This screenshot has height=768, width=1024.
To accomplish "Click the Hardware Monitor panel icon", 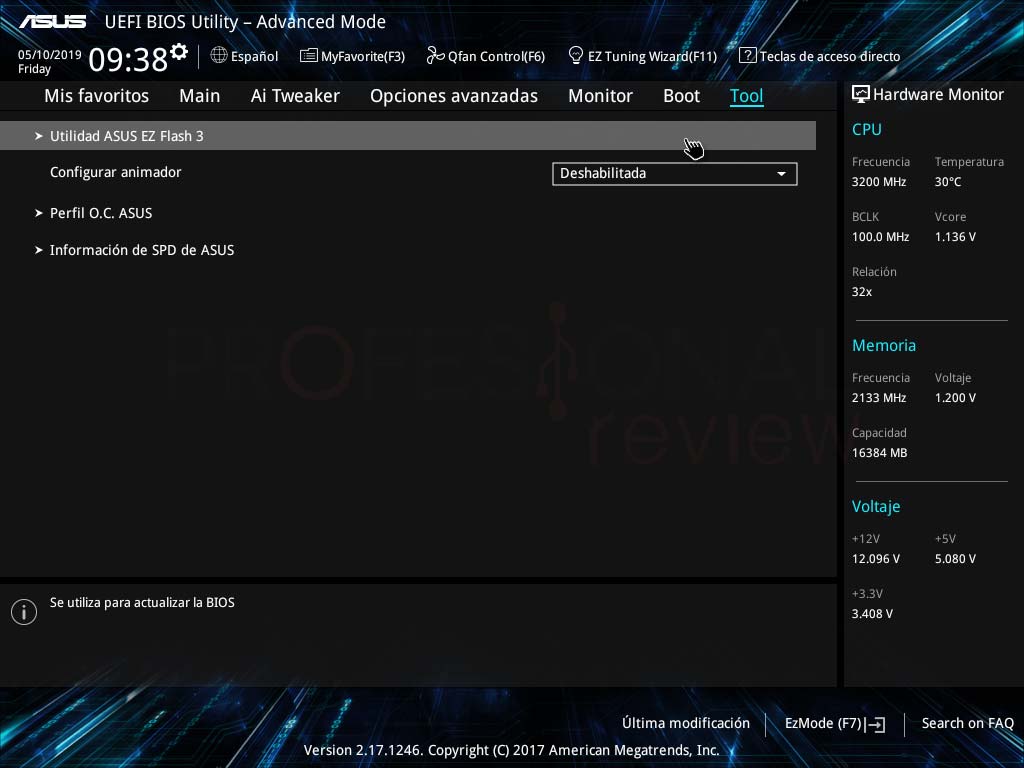I will coord(860,93).
